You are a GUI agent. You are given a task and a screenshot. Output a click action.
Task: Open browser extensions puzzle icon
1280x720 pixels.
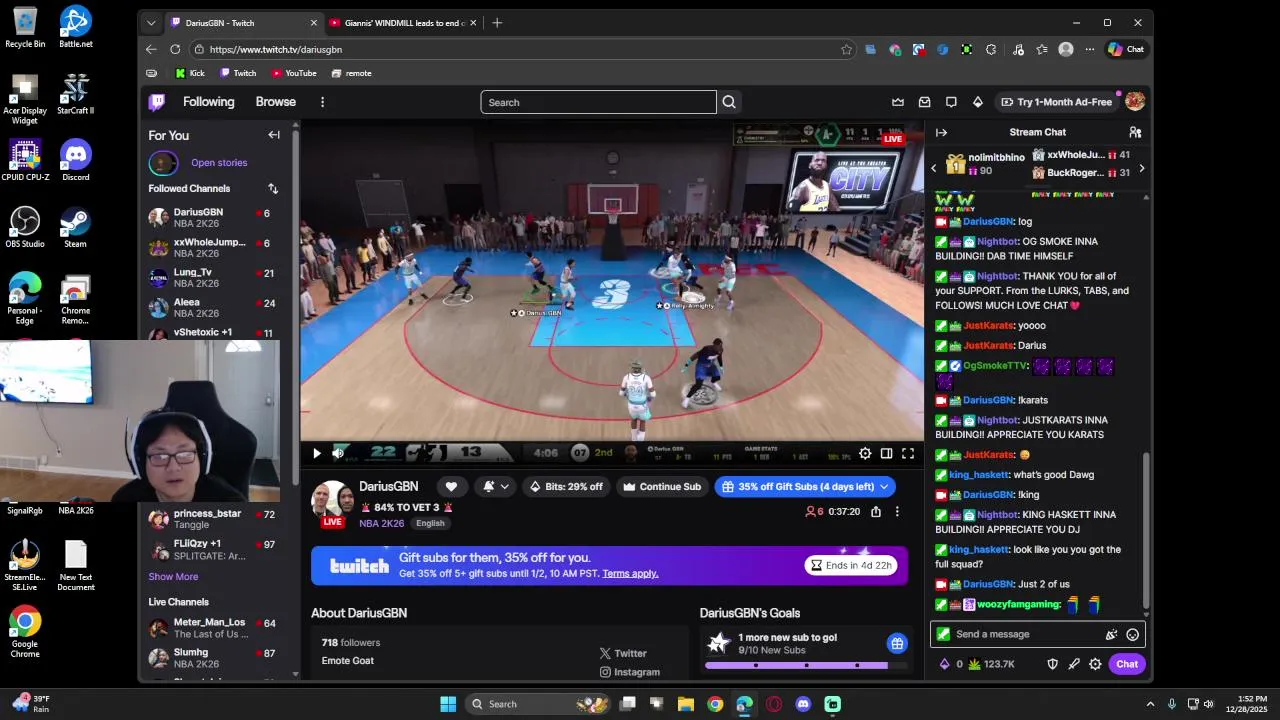pyautogui.click(x=991, y=49)
